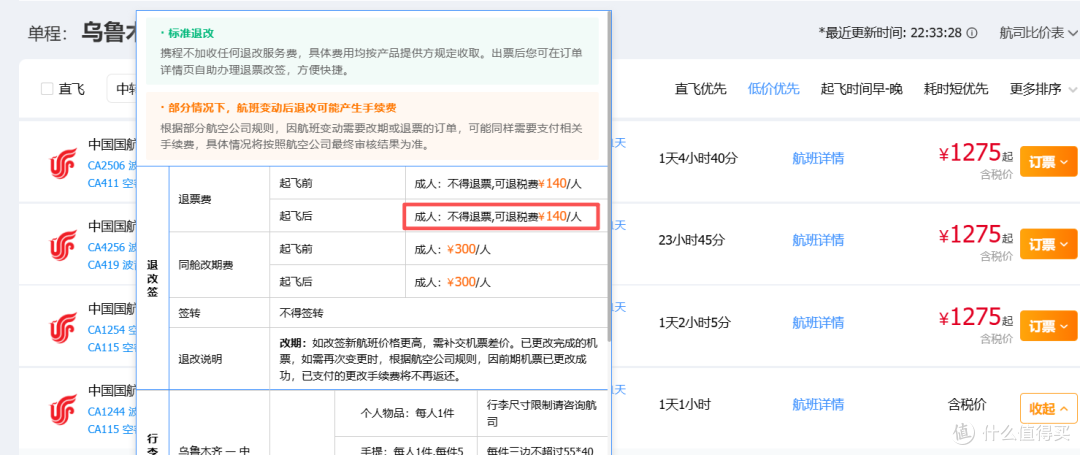Screen dimensions: 1080x455
Task: Click the info icon beside 最近更新时间
Action: coord(972,32)
